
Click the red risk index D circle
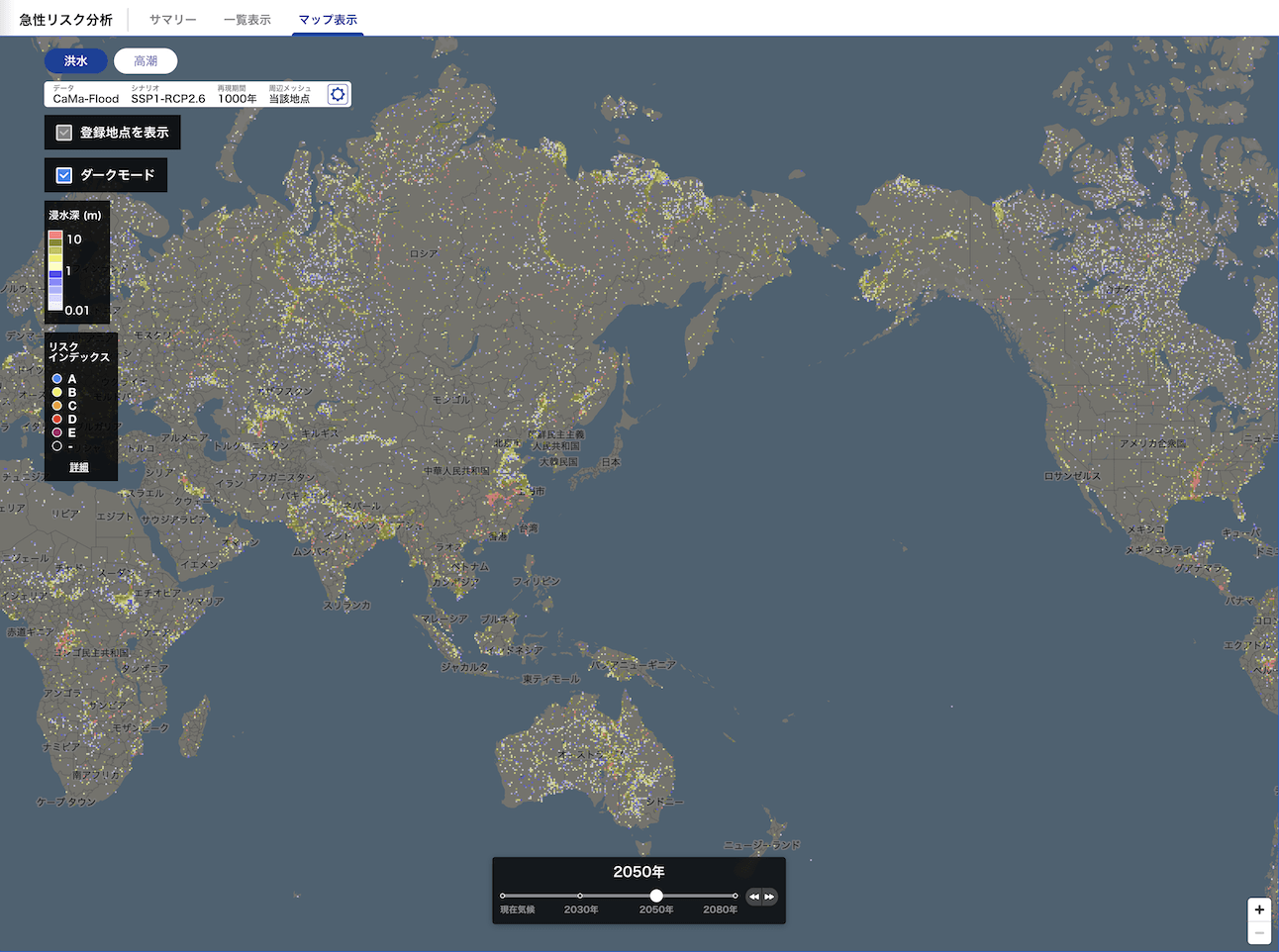pyautogui.click(x=57, y=420)
